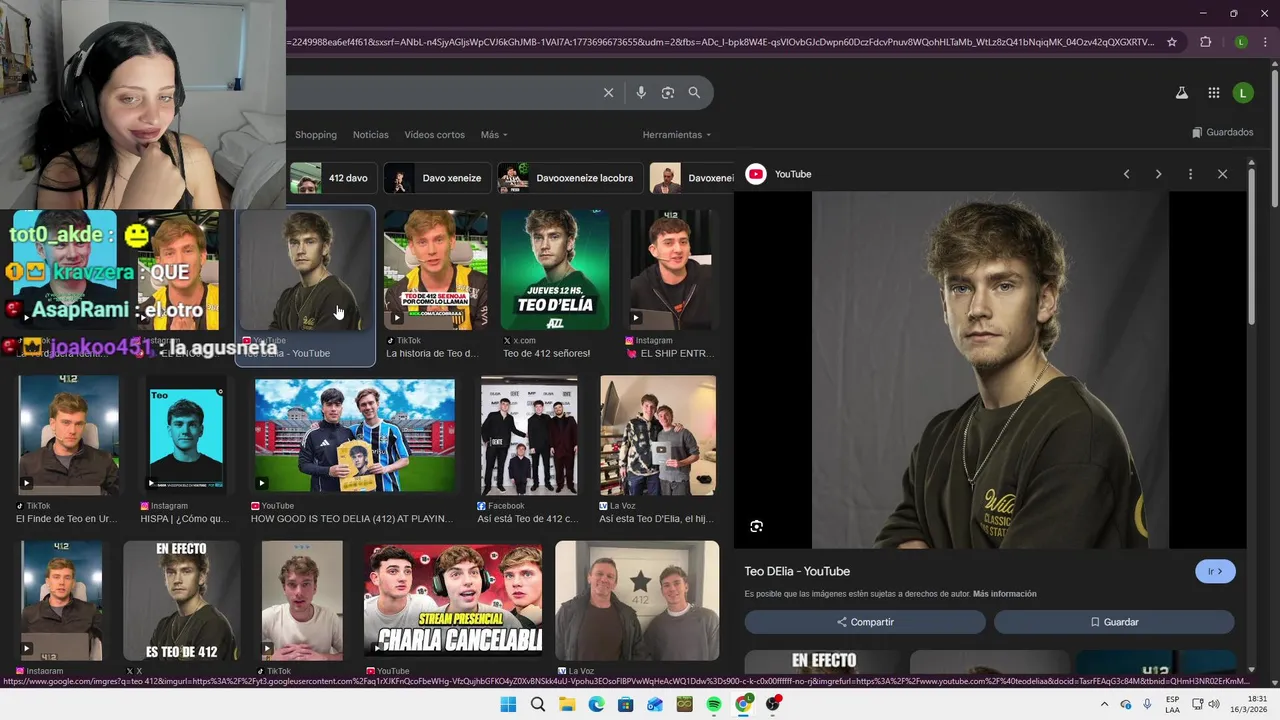Open Así esta Teo D'Elia La Voz thumbnail
Viewport: 1280px width, 720px height.
658,435
